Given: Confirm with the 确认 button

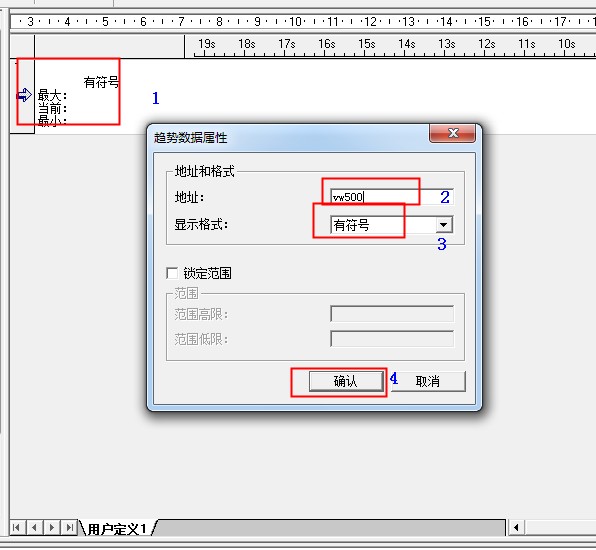Looking at the screenshot, I should (x=346, y=381).
